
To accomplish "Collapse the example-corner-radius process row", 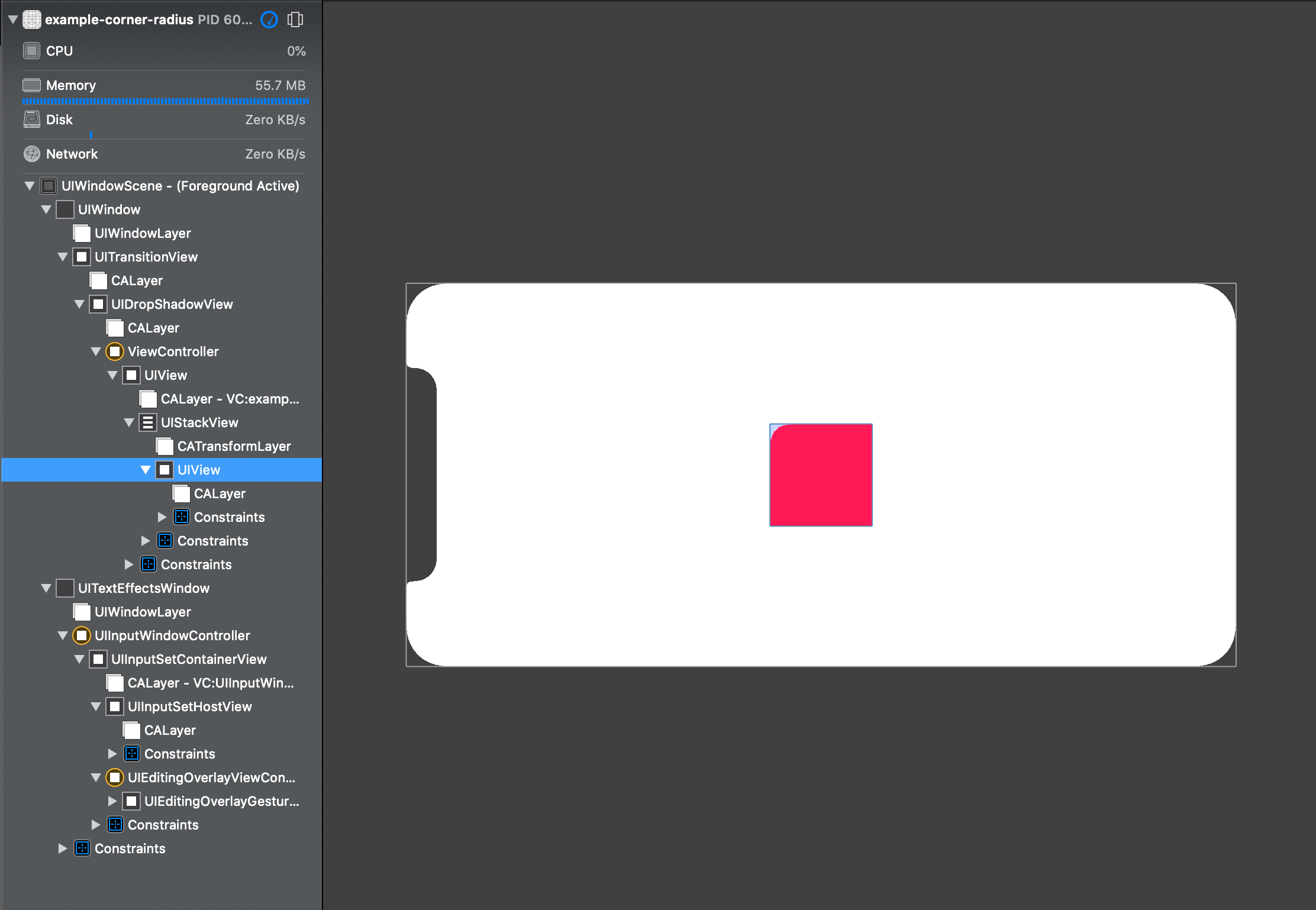I will (x=13, y=20).
